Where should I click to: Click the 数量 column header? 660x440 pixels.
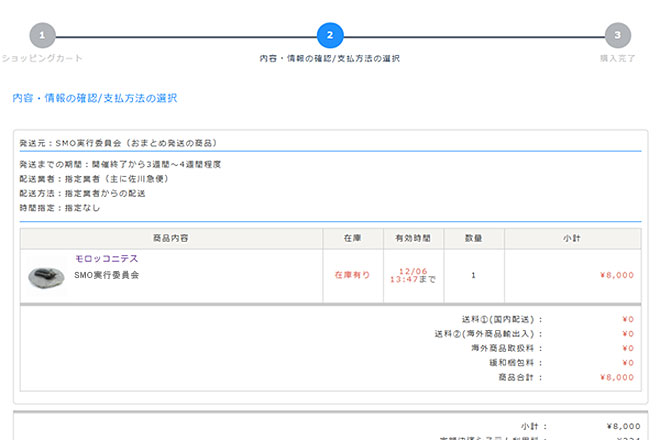[x=474, y=238]
